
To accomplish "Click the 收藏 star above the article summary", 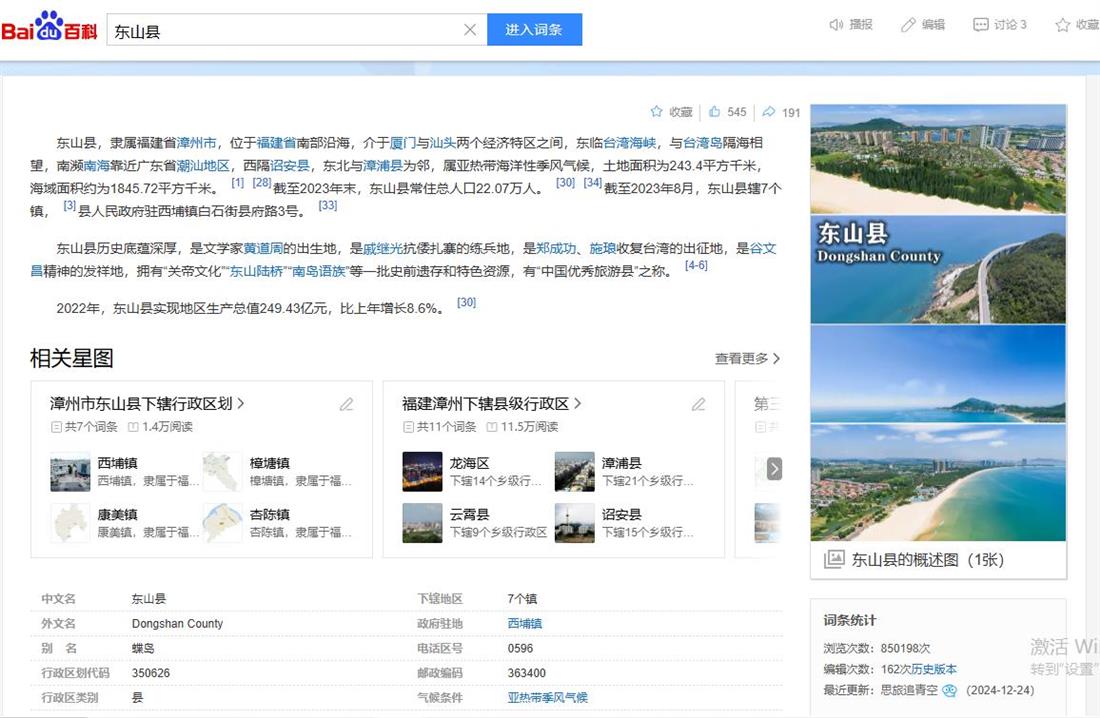I will [x=671, y=112].
